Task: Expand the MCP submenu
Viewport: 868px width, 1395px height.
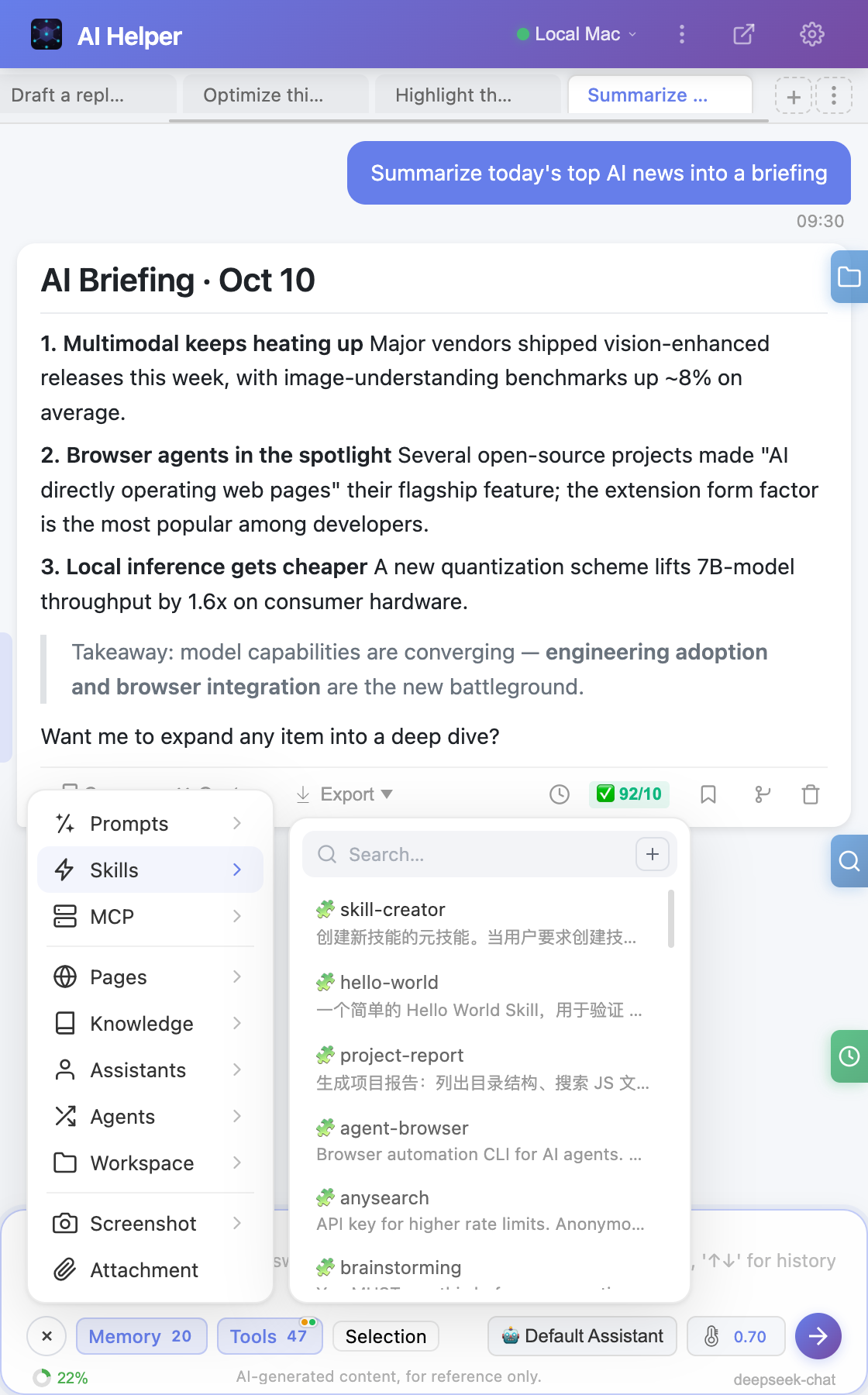Action: tap(150, 917)
